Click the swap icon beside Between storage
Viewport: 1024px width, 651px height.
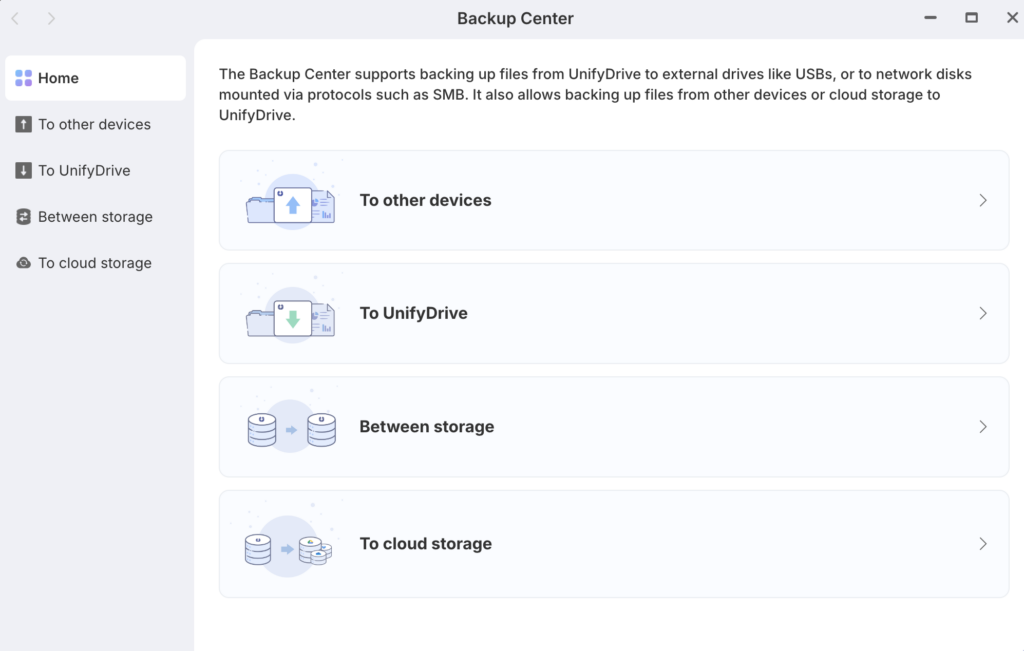(x=24, y=217)
